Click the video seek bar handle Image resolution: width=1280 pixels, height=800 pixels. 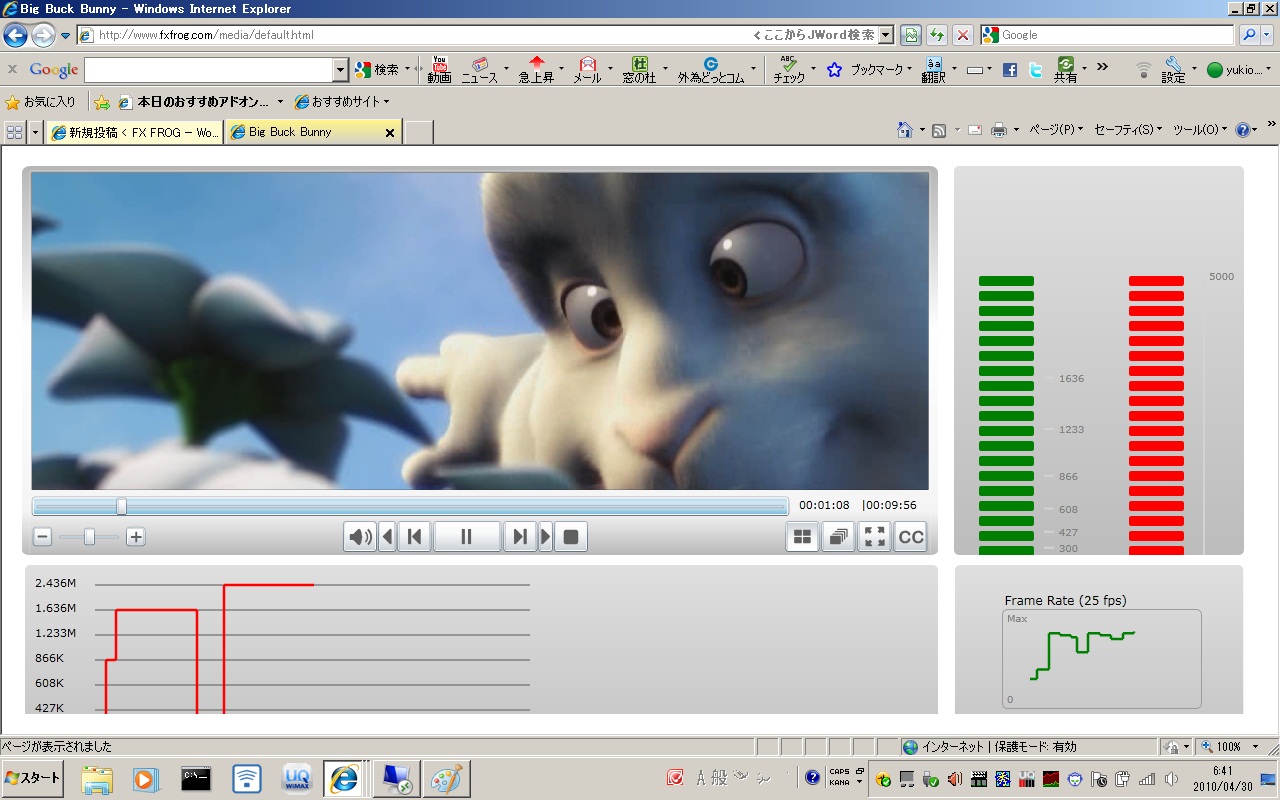click(121, 506)
